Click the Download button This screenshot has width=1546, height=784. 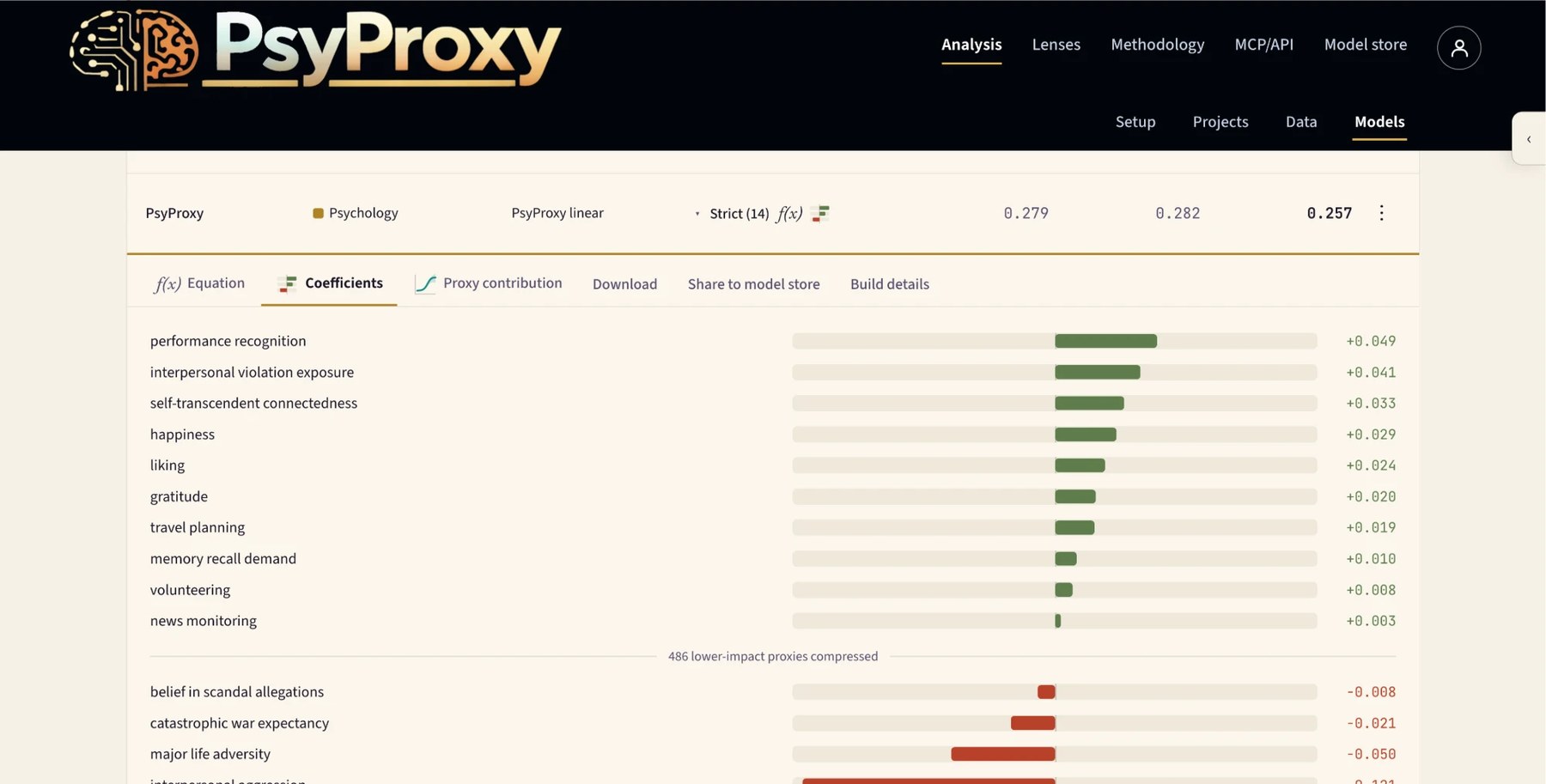coord(624,284)
